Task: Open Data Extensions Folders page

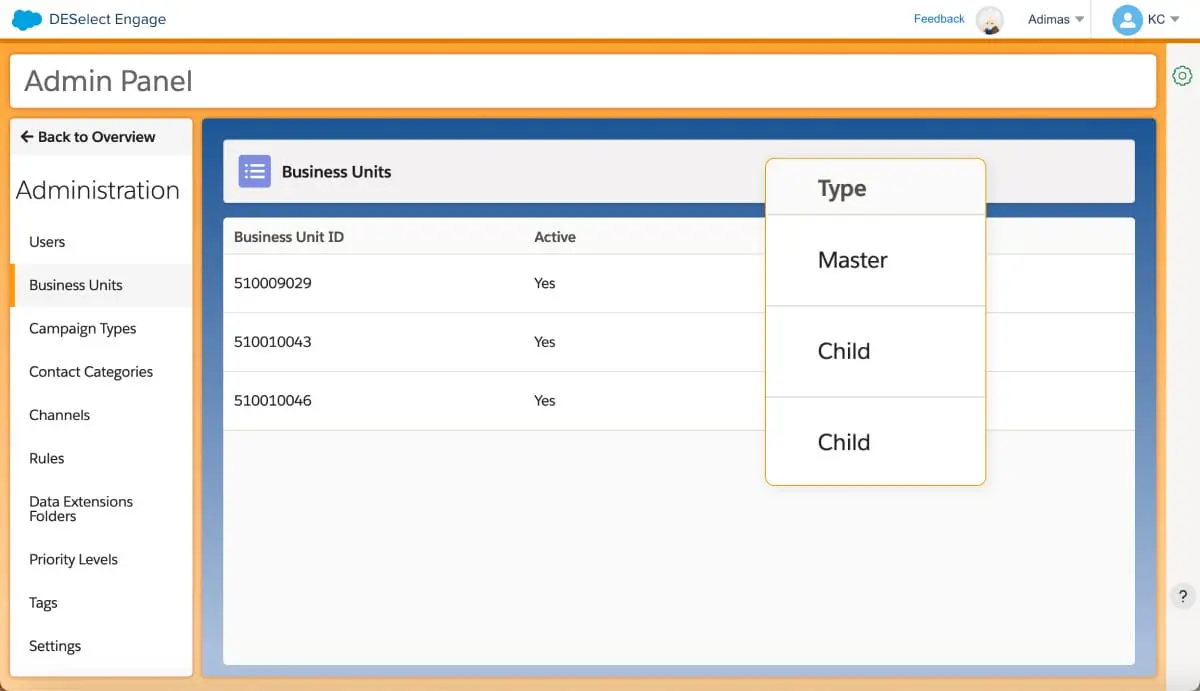Action: coord(80,509)
